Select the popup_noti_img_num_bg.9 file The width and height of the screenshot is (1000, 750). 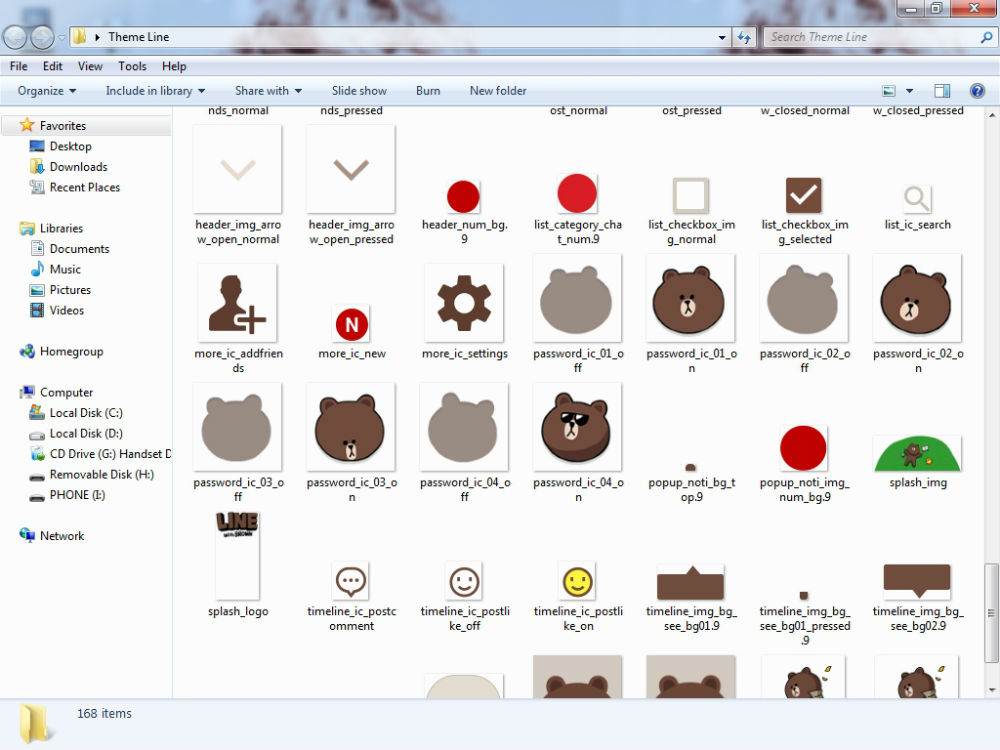(803, 448)
